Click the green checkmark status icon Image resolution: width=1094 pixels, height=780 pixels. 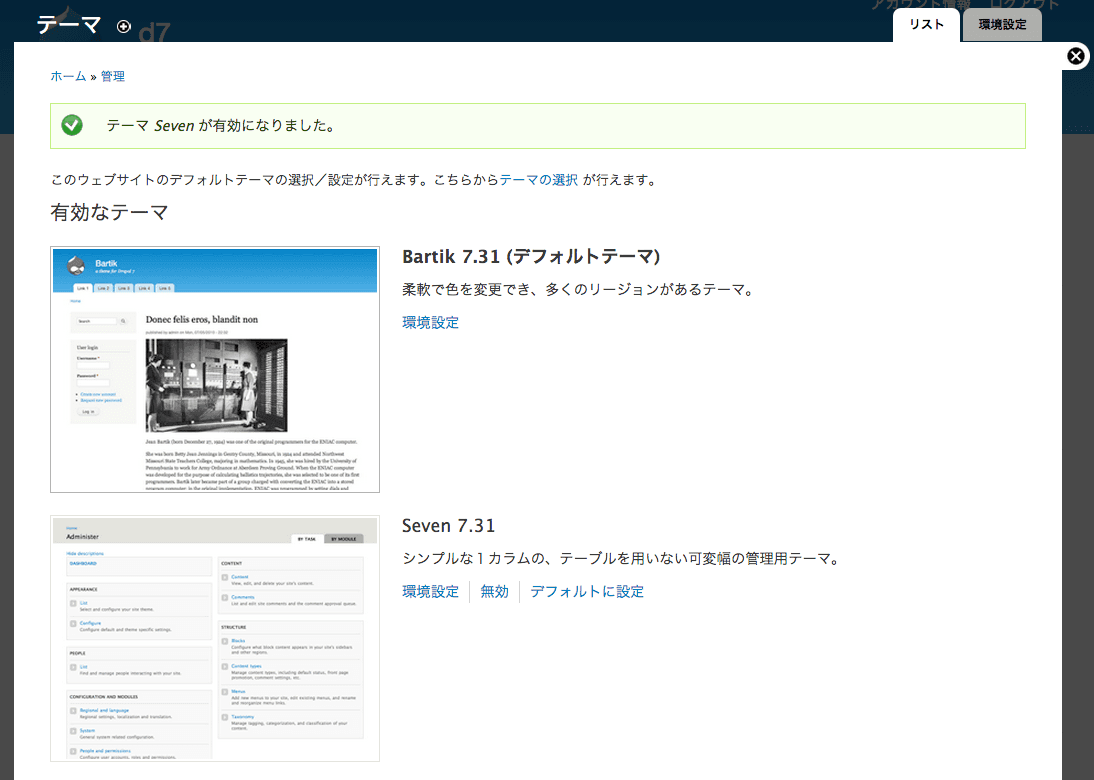72,126
